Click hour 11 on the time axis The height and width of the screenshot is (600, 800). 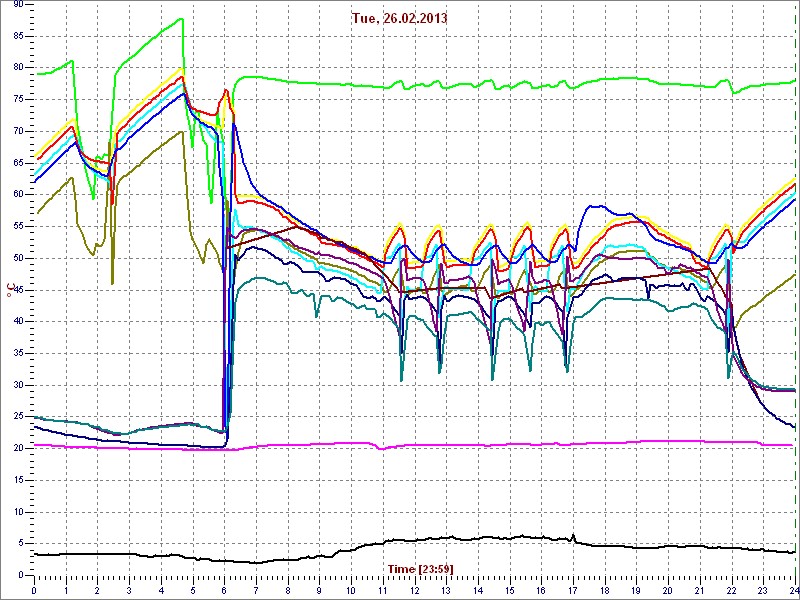pyautogui.click(x=383, y=590)
